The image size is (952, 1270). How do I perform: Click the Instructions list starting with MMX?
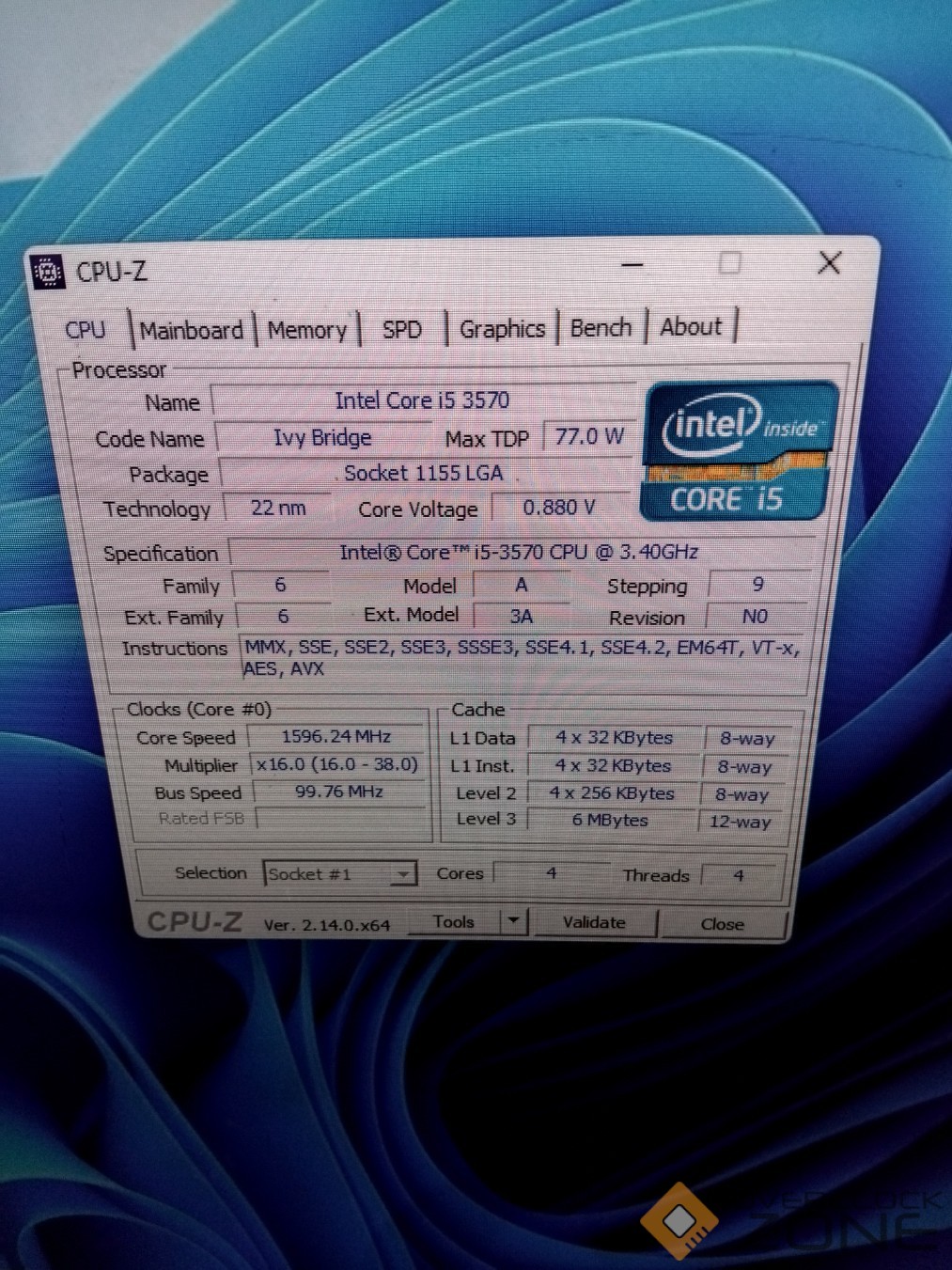pos(522,658)
